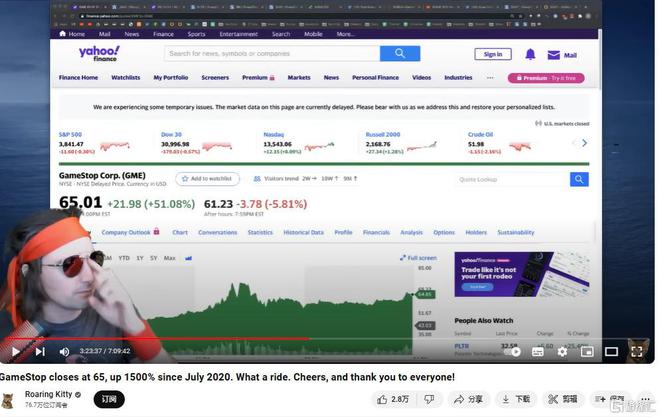Download the video with the 下载 button

(x=516, y=399)
